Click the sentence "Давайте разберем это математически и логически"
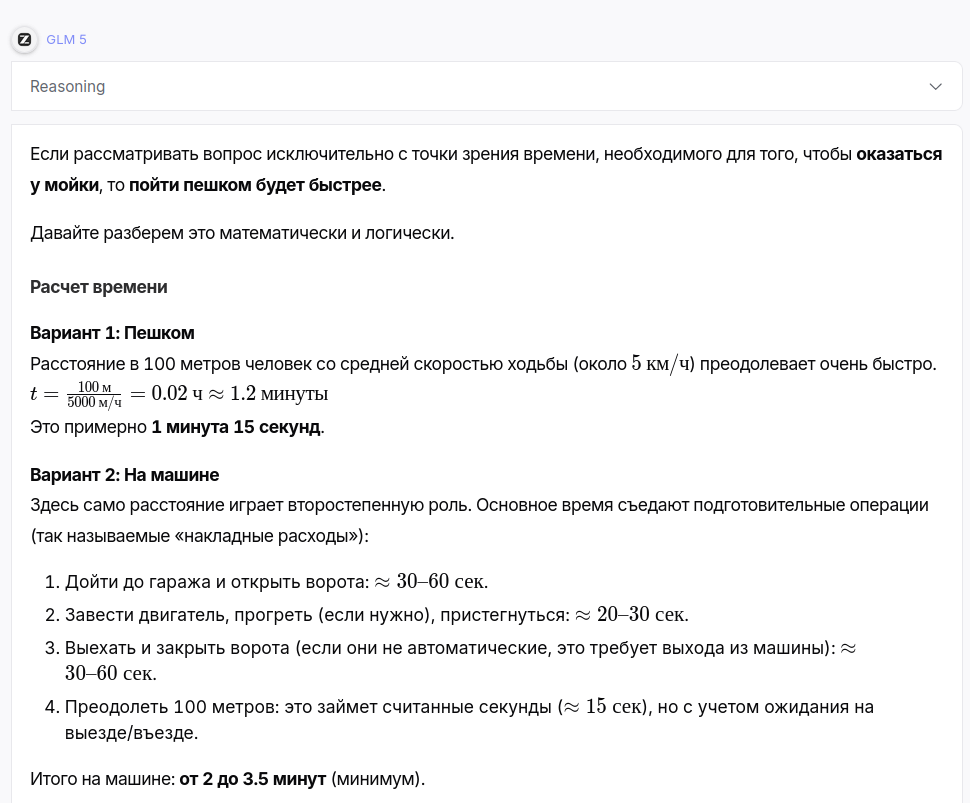This screenshot has width=970, height=803. click(x=242, y=234)
